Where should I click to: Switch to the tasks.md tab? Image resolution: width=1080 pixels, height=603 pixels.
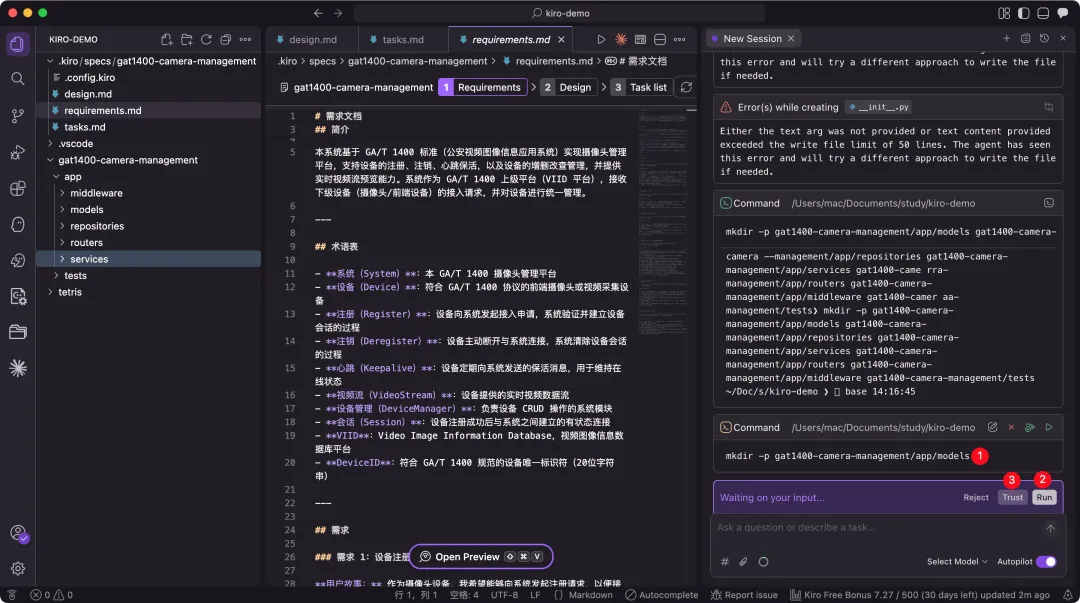(403, 39)
